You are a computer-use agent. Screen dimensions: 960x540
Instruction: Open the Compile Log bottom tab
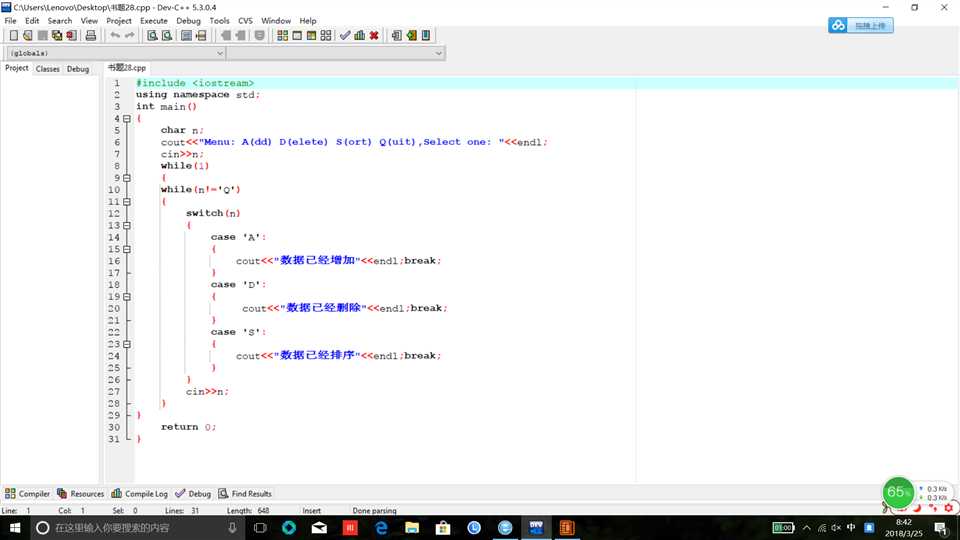coord(140,493)
